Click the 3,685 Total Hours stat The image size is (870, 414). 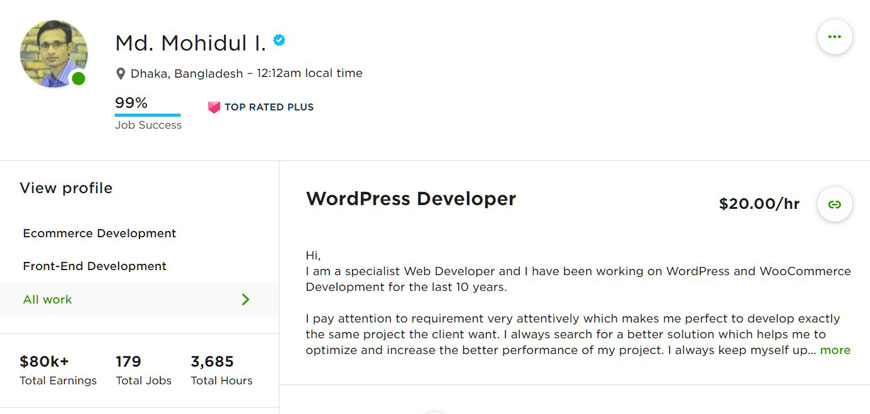coord(221,370)
